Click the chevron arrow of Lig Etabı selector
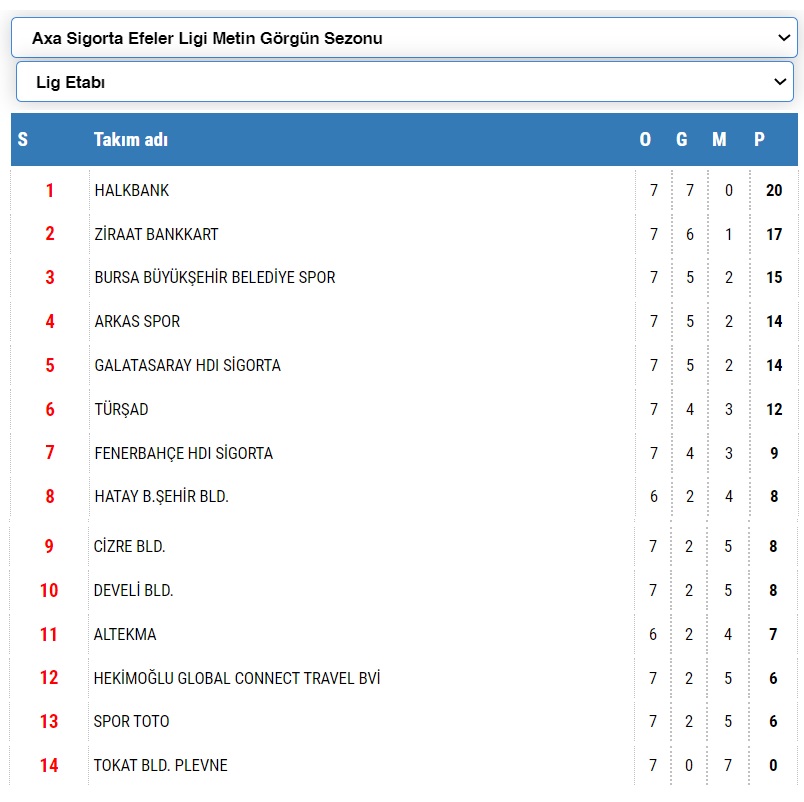Image resolution: width=804 pixels, height=802 pixels. (x=781, y=82)
